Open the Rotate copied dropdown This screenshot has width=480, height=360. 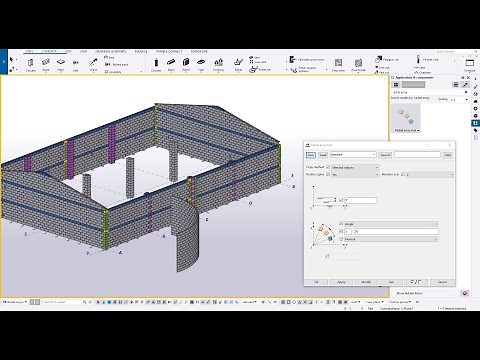click(355, 175)
